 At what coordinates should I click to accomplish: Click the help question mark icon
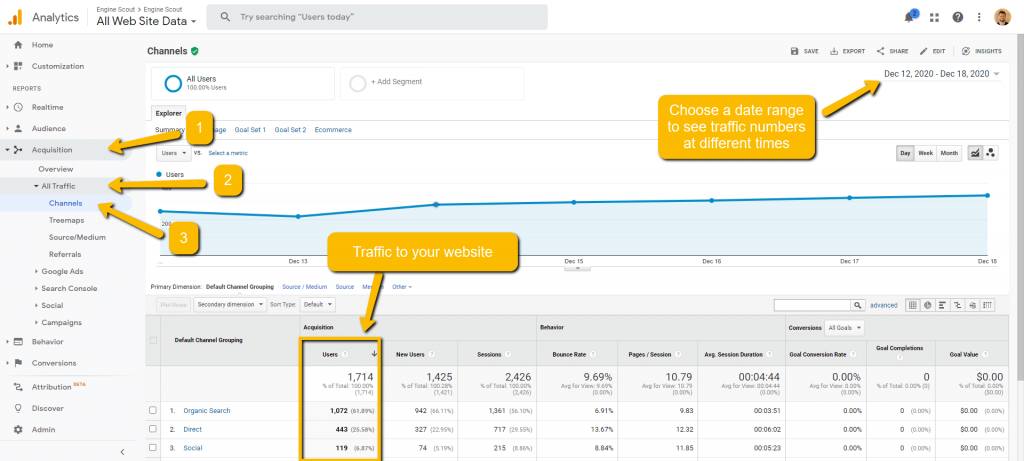click(958, 17)
